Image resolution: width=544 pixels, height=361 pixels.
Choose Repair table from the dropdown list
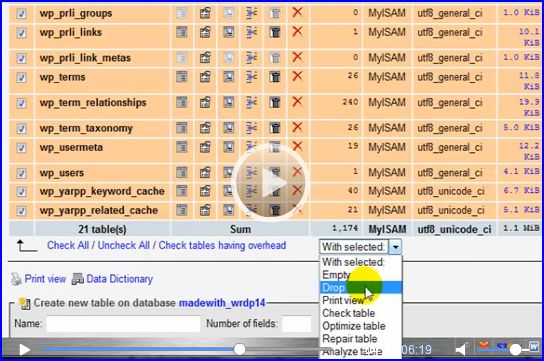(360, 338)
